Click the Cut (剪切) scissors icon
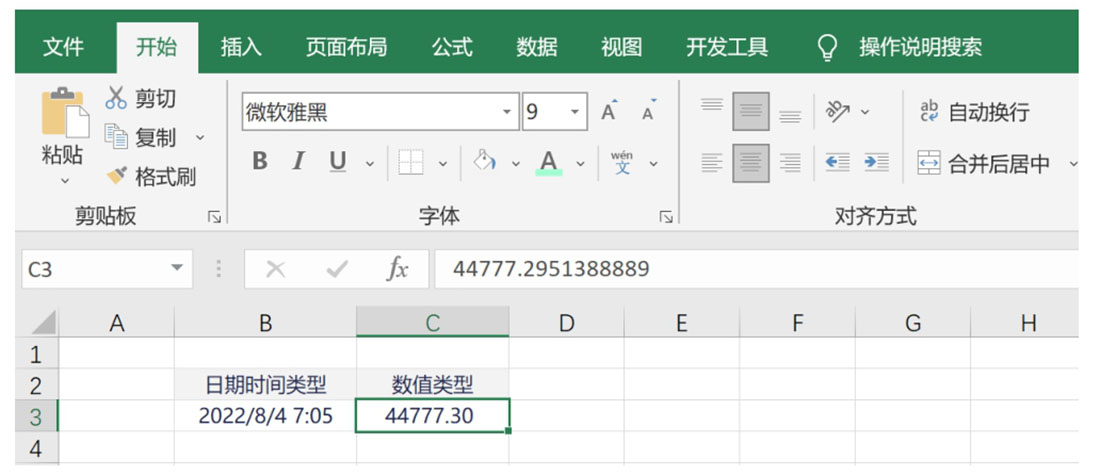 tap(117, 98)
